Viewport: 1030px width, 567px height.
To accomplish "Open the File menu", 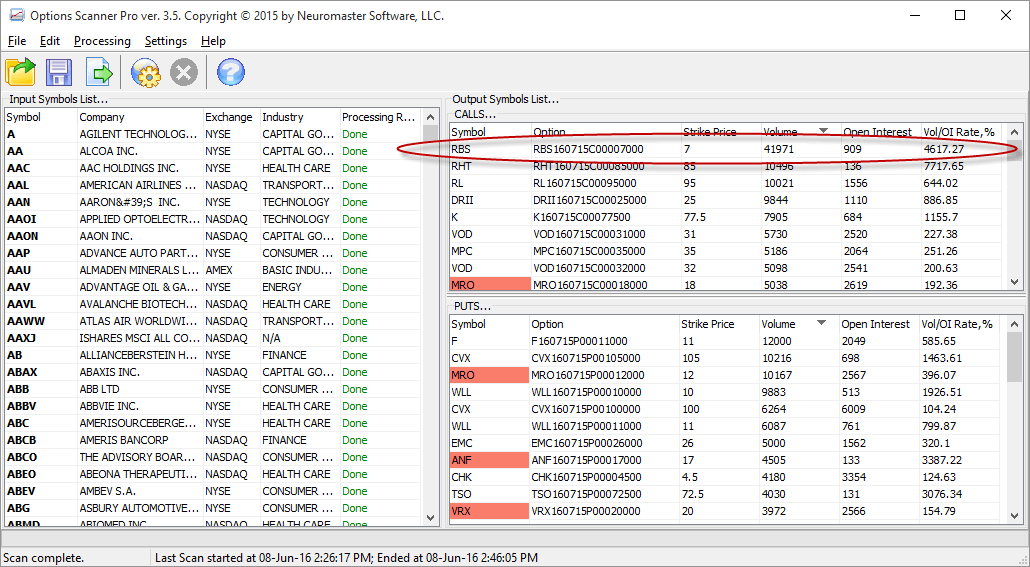I will [x=17, y=41].
